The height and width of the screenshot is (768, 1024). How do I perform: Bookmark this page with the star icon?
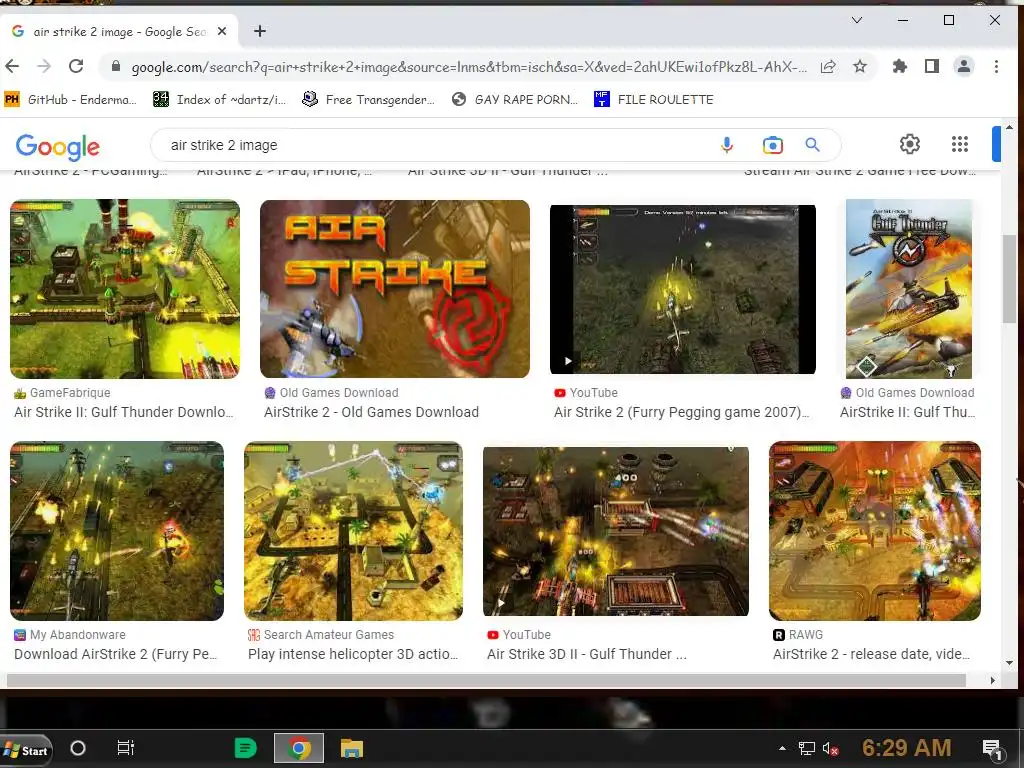[860, 66]
